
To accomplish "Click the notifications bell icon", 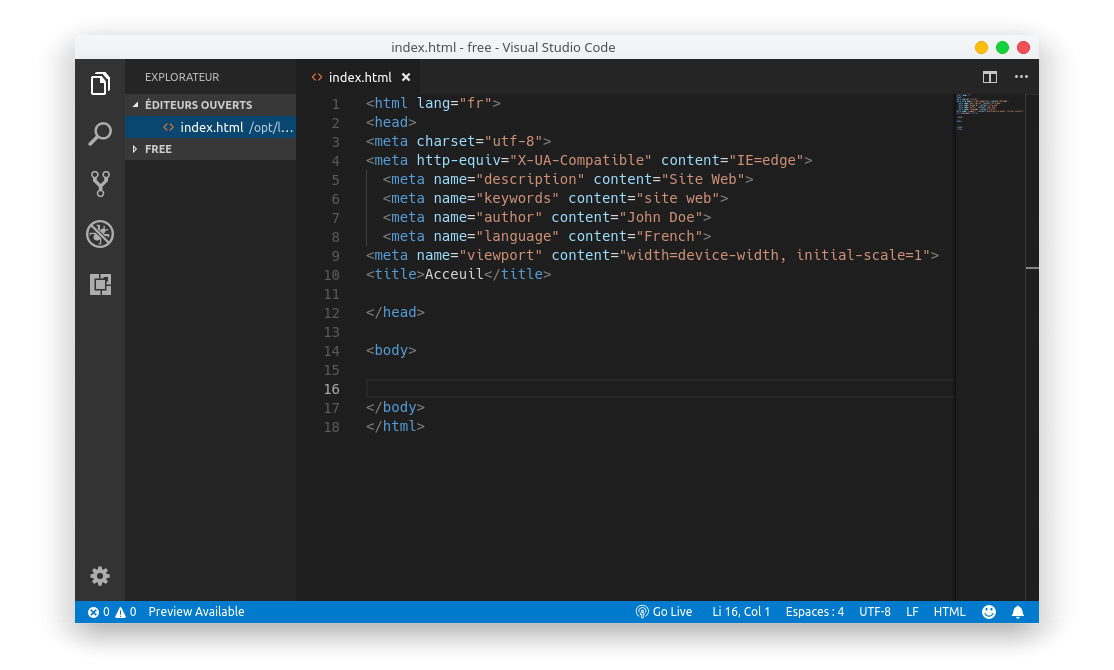I will [1018, 612].
